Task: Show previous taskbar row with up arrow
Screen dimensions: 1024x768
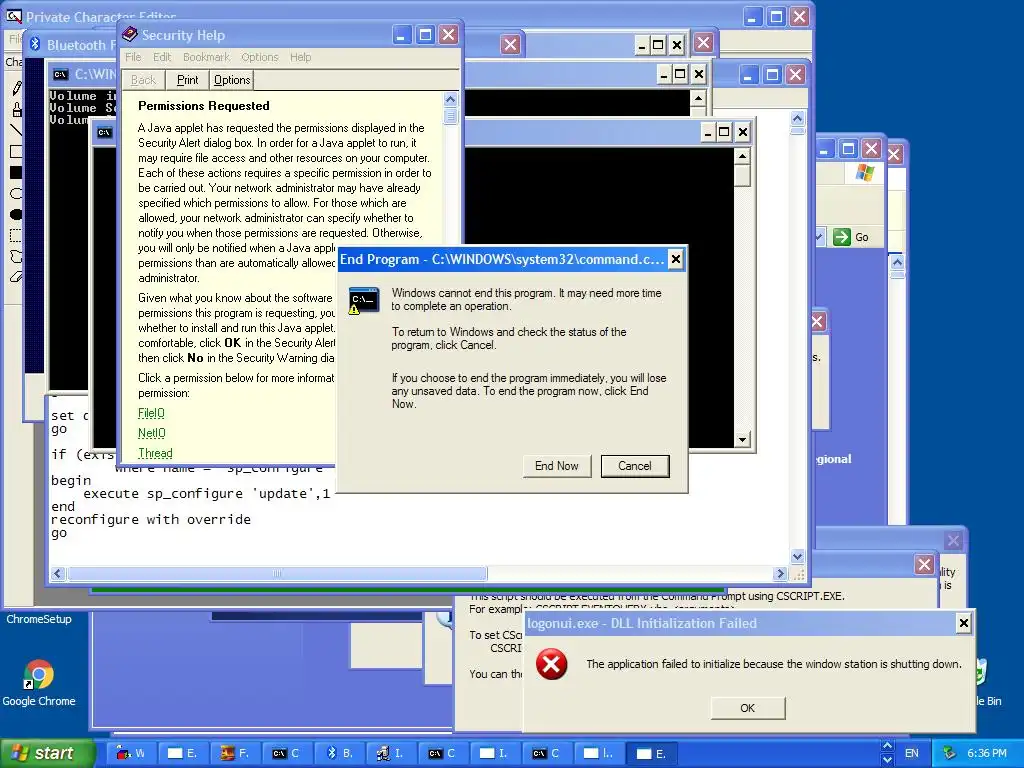Action: (x=887, y=746)
